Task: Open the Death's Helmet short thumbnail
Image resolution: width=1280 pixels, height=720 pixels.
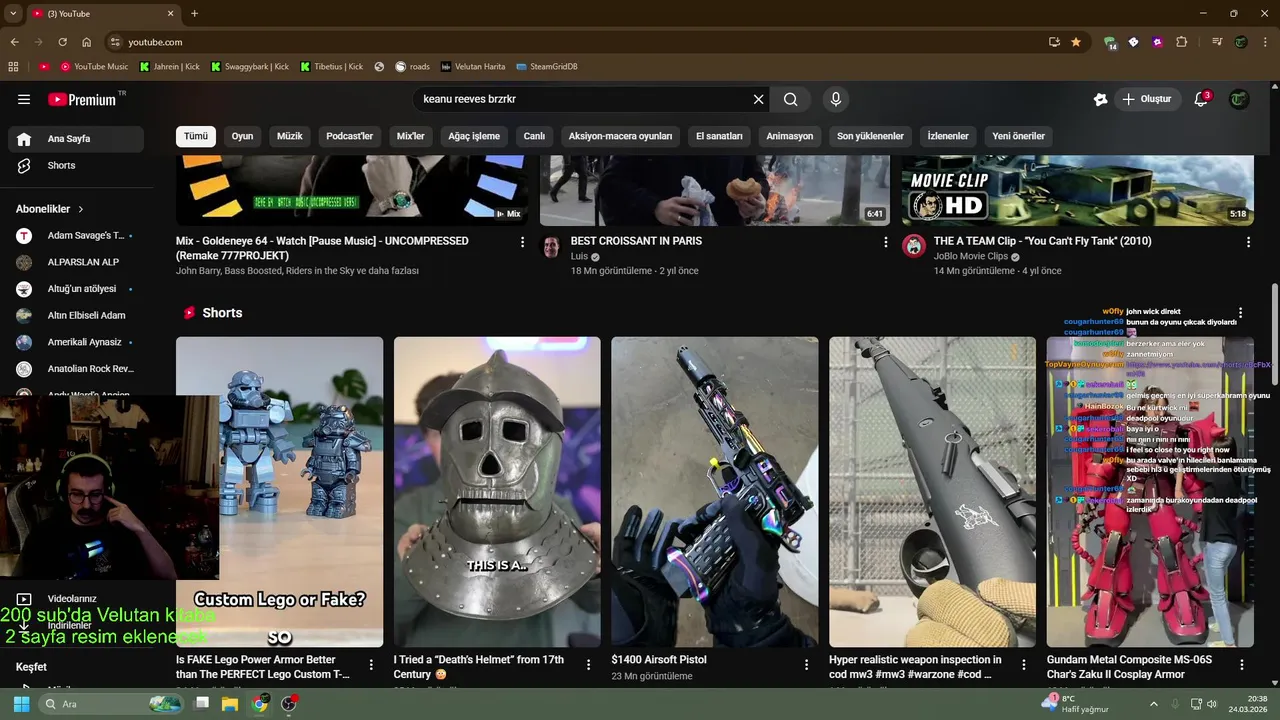Action: tap(497, 492)
